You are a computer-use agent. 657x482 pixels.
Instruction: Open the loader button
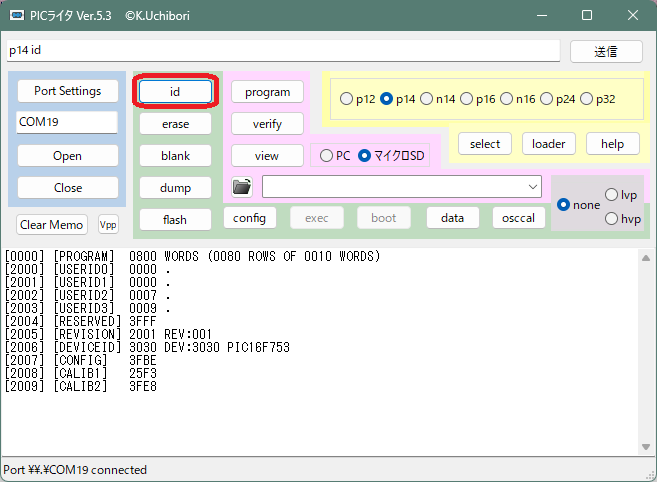pos(548,143)
